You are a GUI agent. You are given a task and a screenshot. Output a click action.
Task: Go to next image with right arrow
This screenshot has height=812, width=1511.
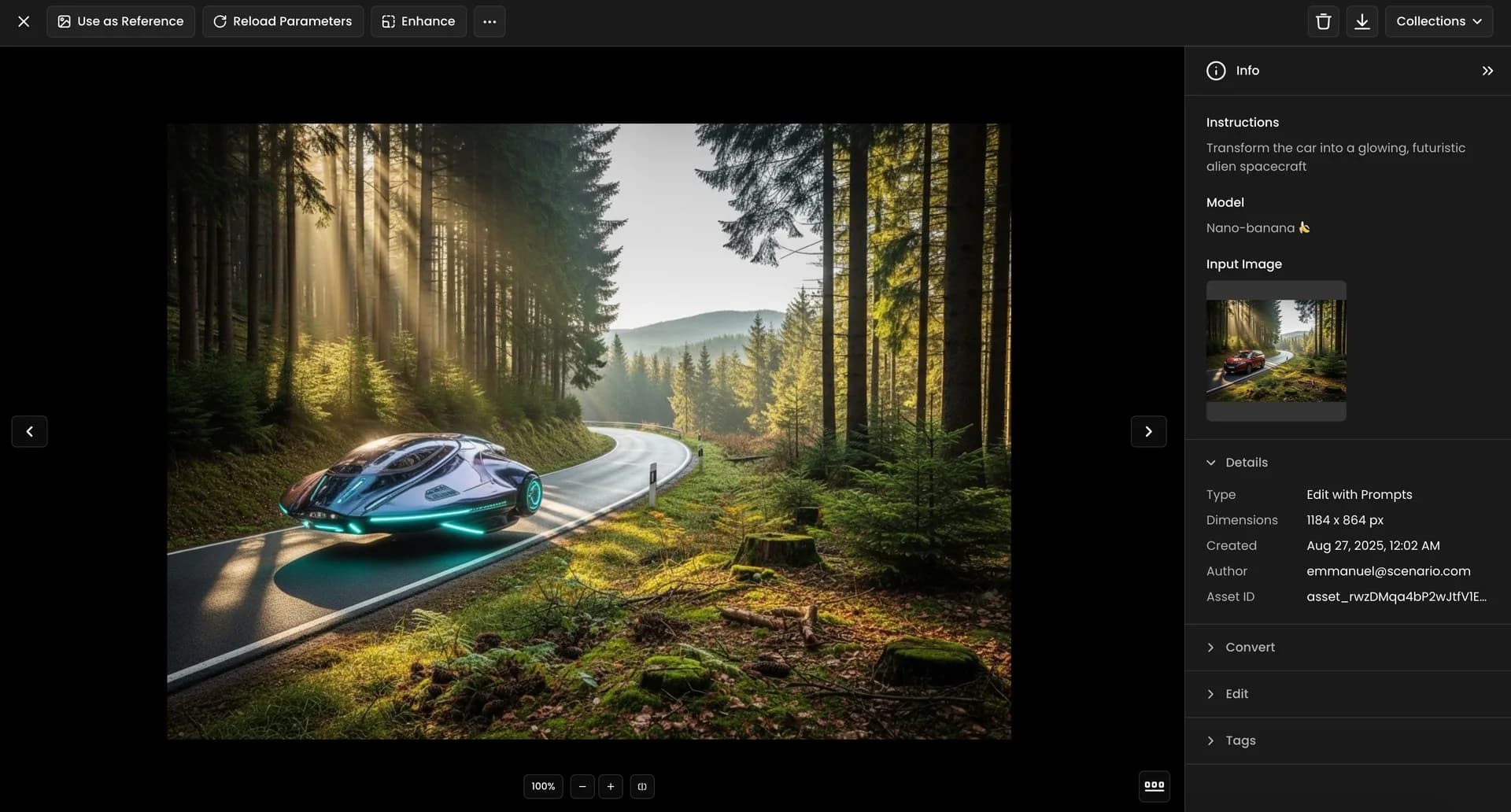tap(1149, 431)
